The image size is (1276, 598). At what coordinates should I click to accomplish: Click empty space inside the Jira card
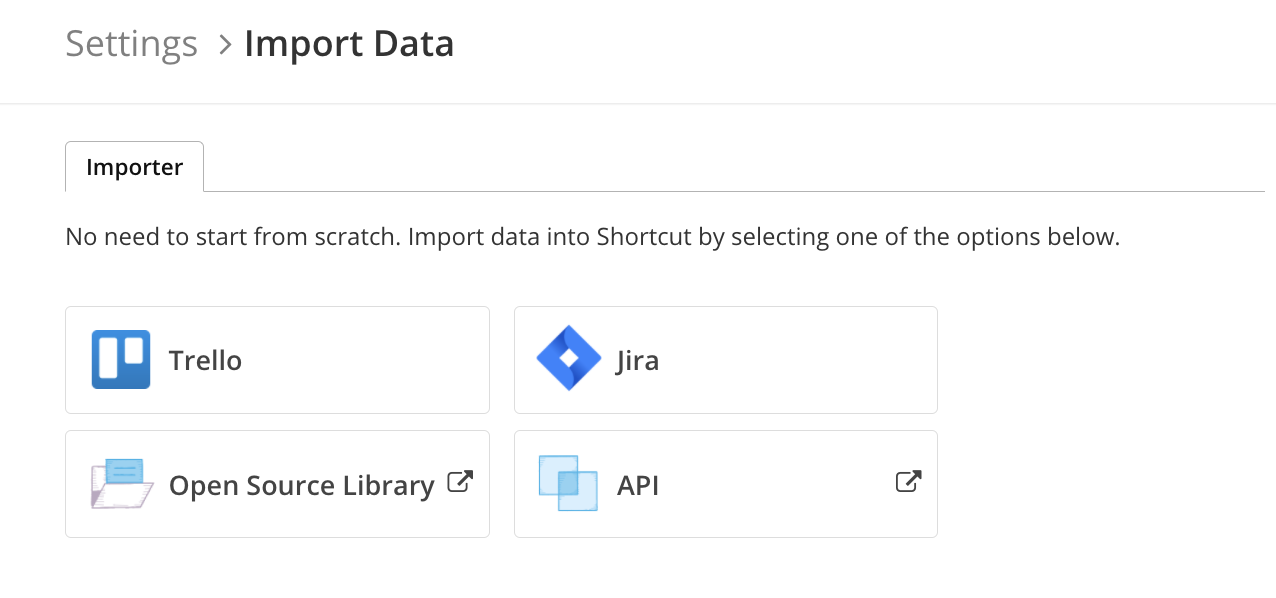tap(800, 360)
